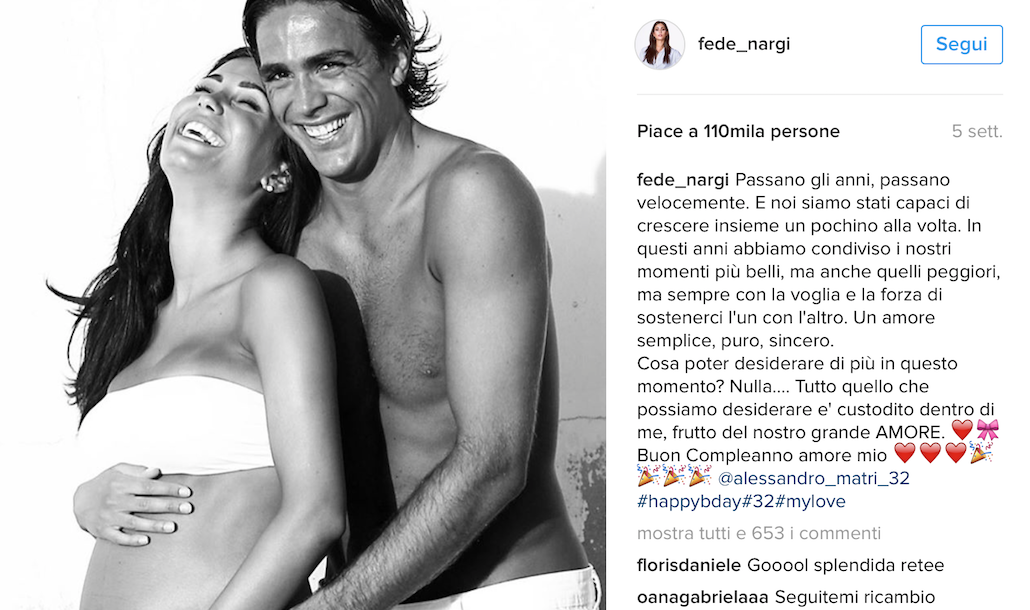Click the black and white couple photo
Image resolution: width=1030 pixels, height=610 pixels.
[x=303, y=305]
